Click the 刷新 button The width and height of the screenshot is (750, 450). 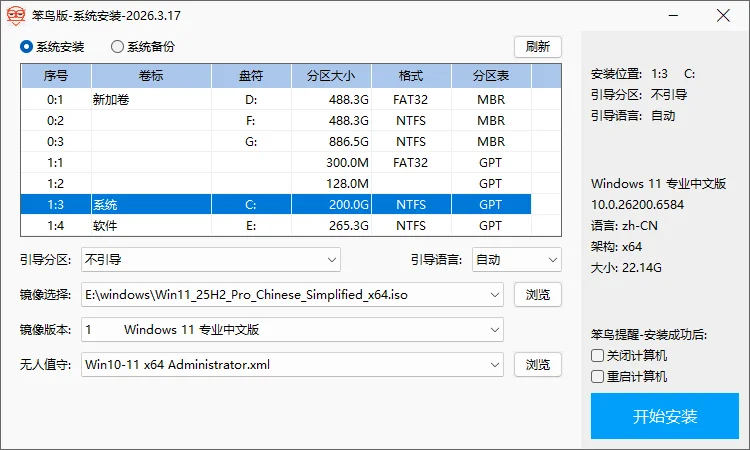[538, 47]
